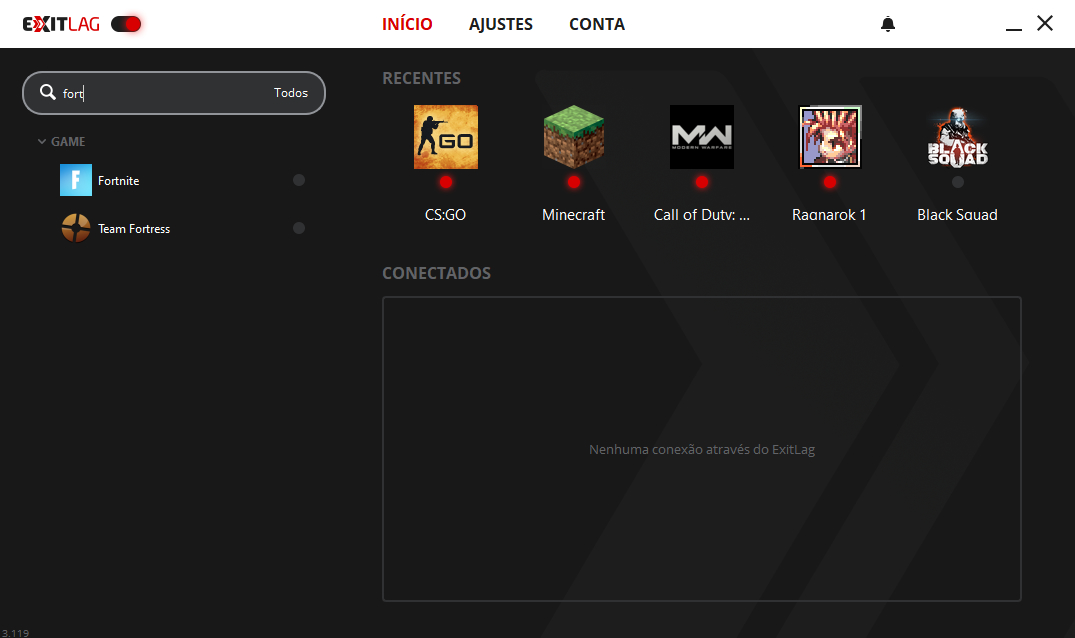
Task: Click the Ragnarok 1 game icon
Action: (x=830, y=137)
